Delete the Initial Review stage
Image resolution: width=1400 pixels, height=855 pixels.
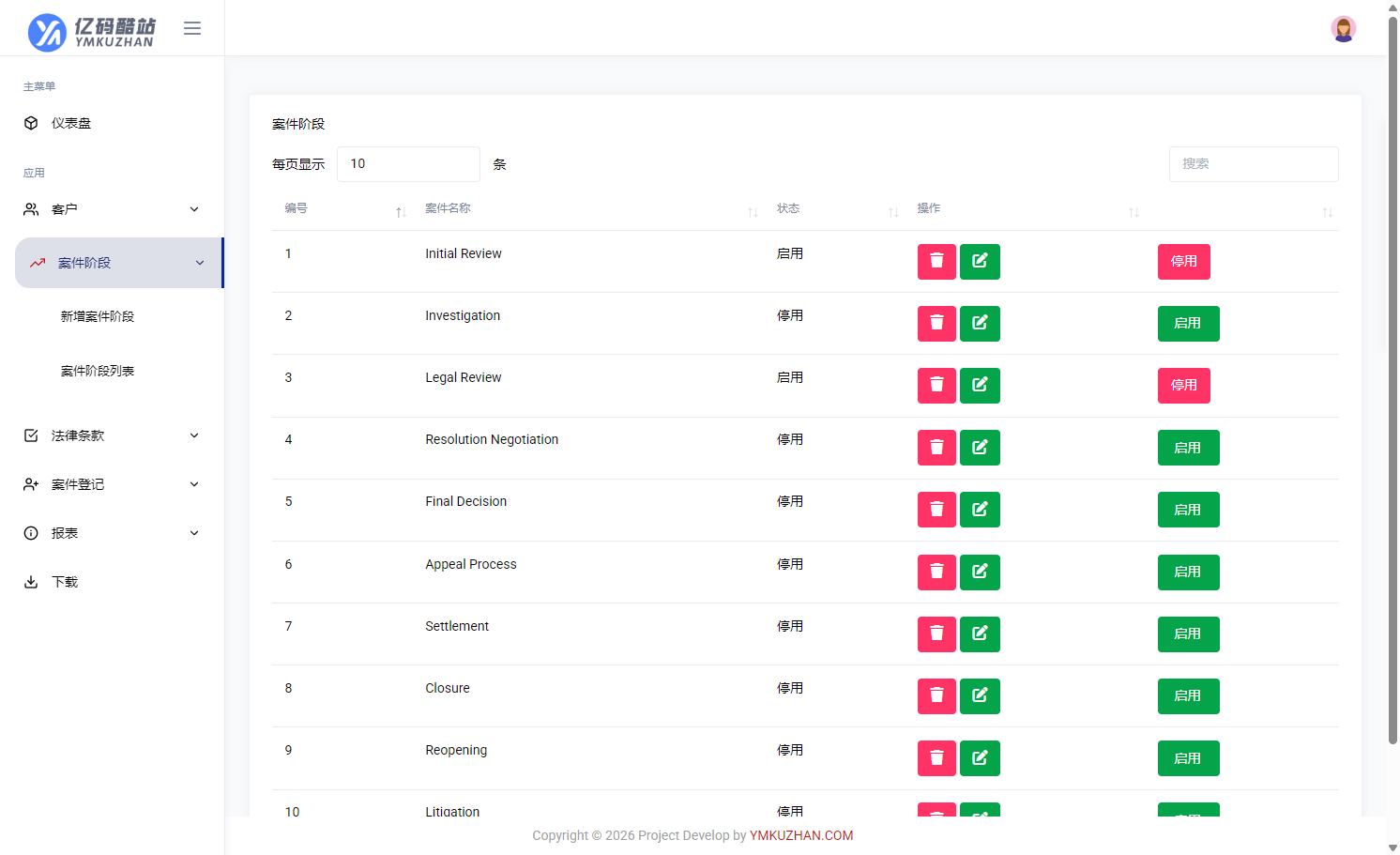[936, 262]
